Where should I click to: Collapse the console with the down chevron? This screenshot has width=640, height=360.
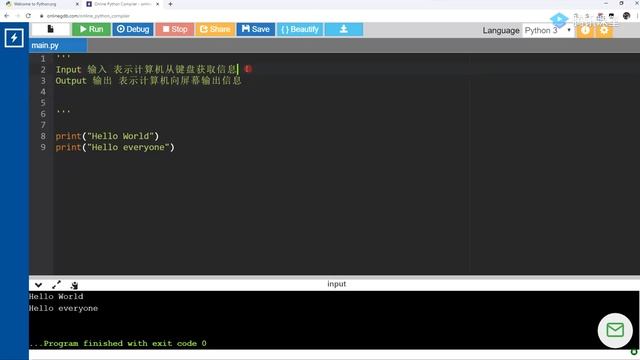(38, 285)
